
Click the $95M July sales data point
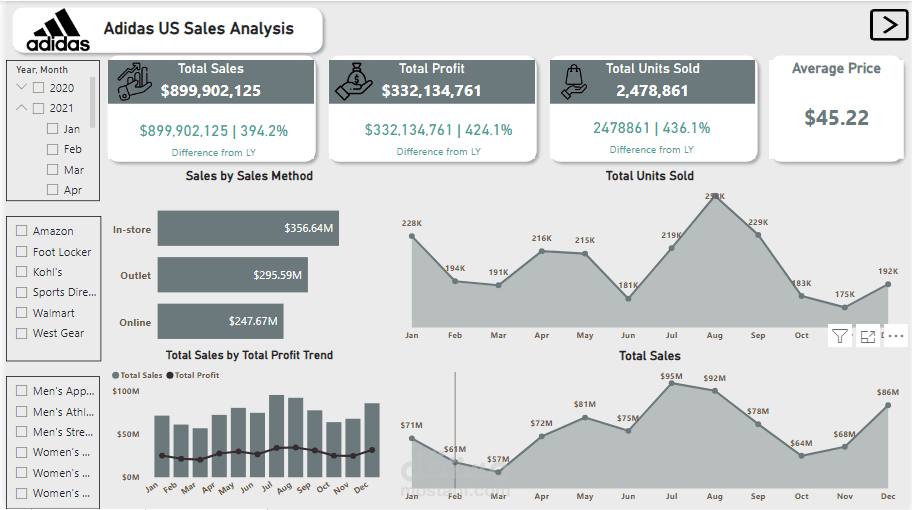pos(672,384)
